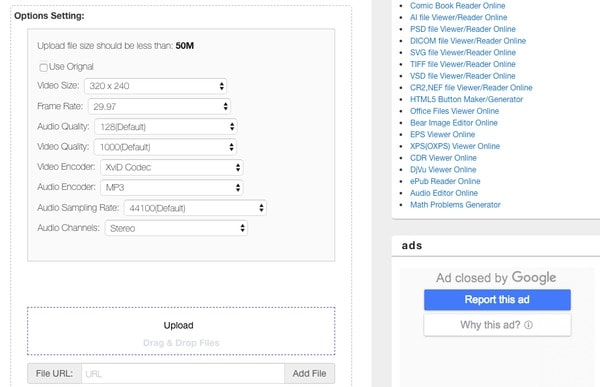Select the Audio Encoder MP3 dropdown
600x387 pixels.
click(171, 188)
